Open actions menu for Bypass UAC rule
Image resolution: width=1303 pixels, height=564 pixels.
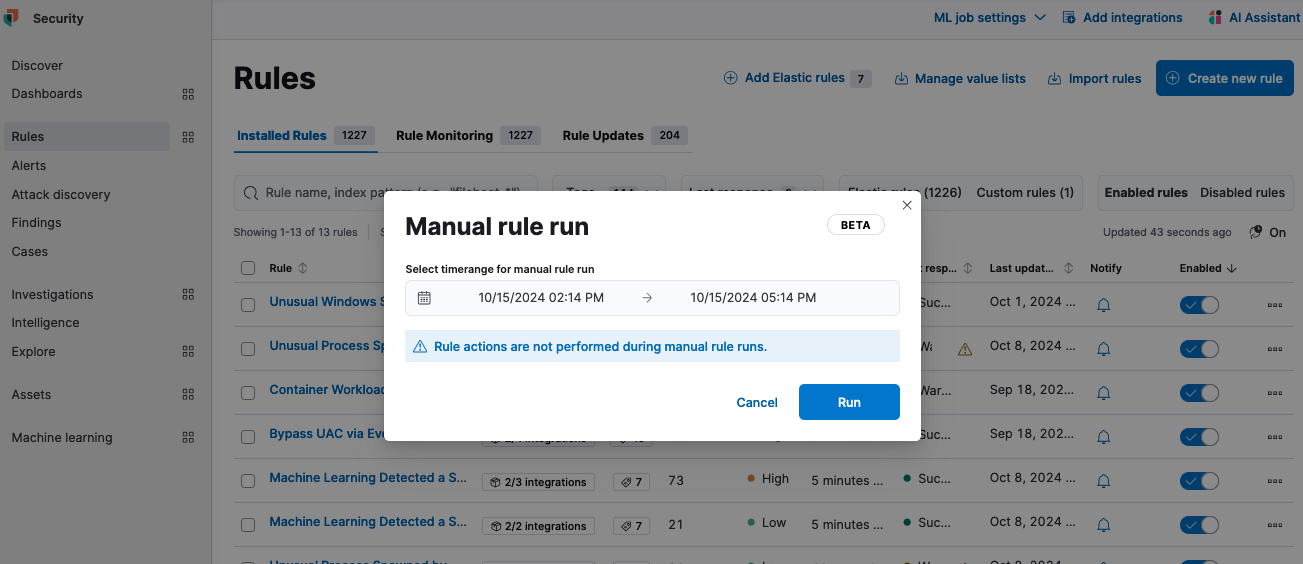[x=1274, y=437]
